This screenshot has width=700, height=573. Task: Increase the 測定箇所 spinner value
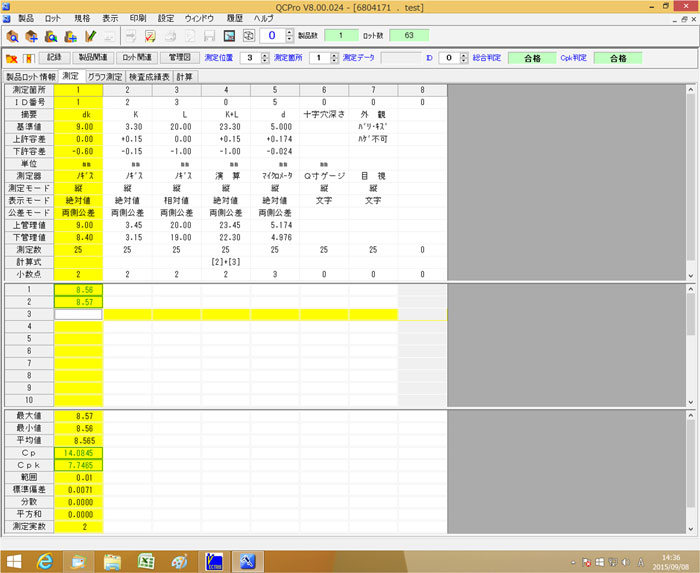(x=334, y=55)
